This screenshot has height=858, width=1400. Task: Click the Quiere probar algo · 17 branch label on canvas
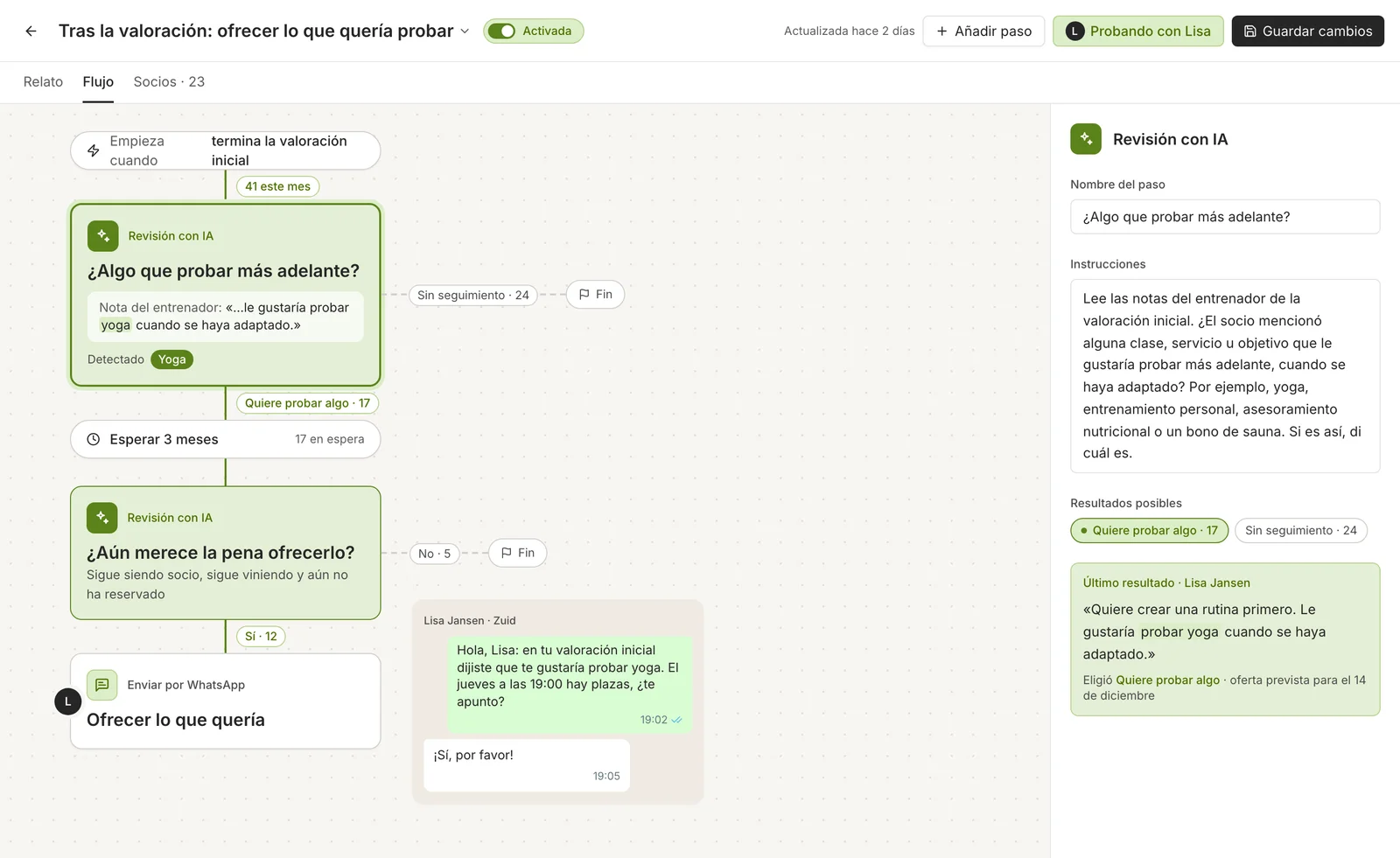coord(307,403)
